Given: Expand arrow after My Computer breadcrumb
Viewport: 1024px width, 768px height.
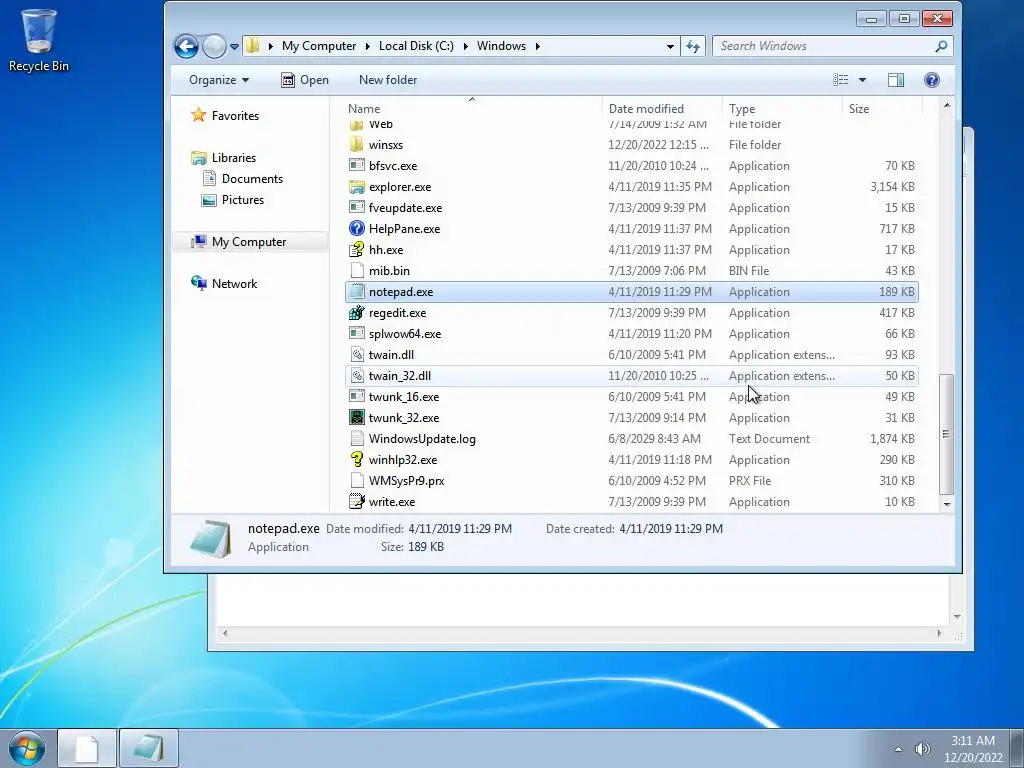Looking at the screenshot, I should click(x=368, y=46).
